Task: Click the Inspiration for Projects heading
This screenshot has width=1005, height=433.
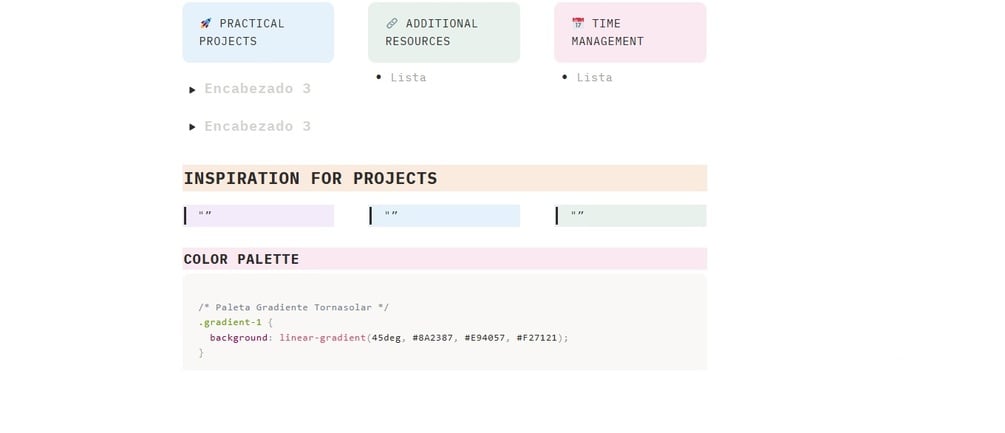Action: pyautogui.click(x=310, y=178)
